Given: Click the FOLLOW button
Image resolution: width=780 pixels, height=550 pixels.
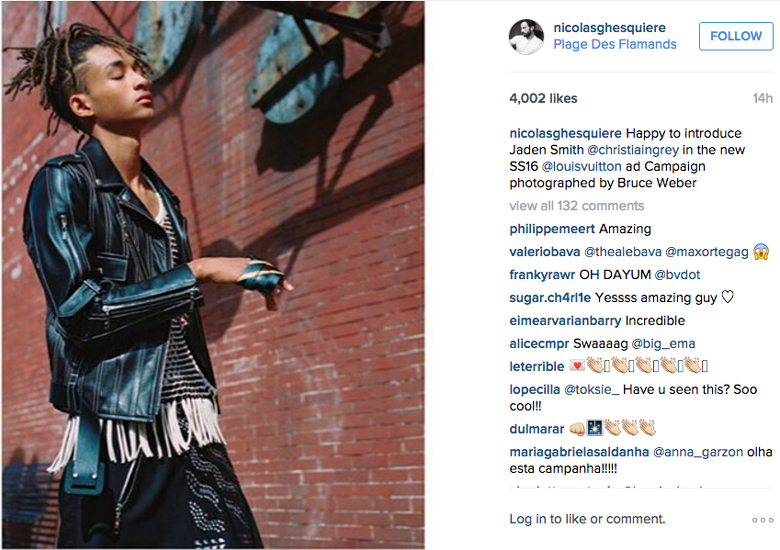Looking at the screenshot, I should pos(736,36).
